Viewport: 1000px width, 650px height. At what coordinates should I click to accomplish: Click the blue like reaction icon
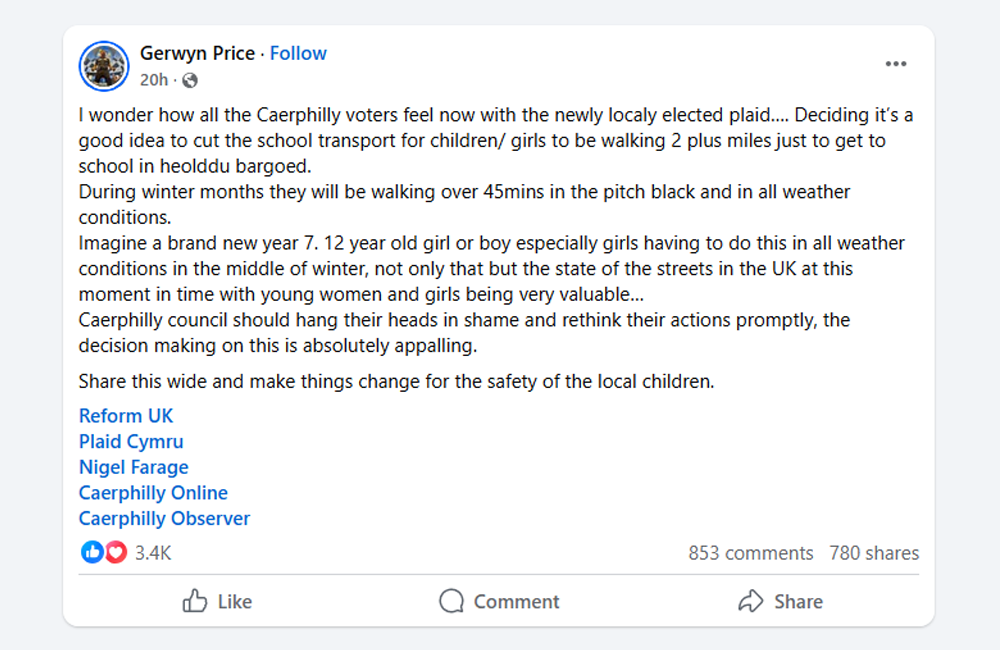92,552
